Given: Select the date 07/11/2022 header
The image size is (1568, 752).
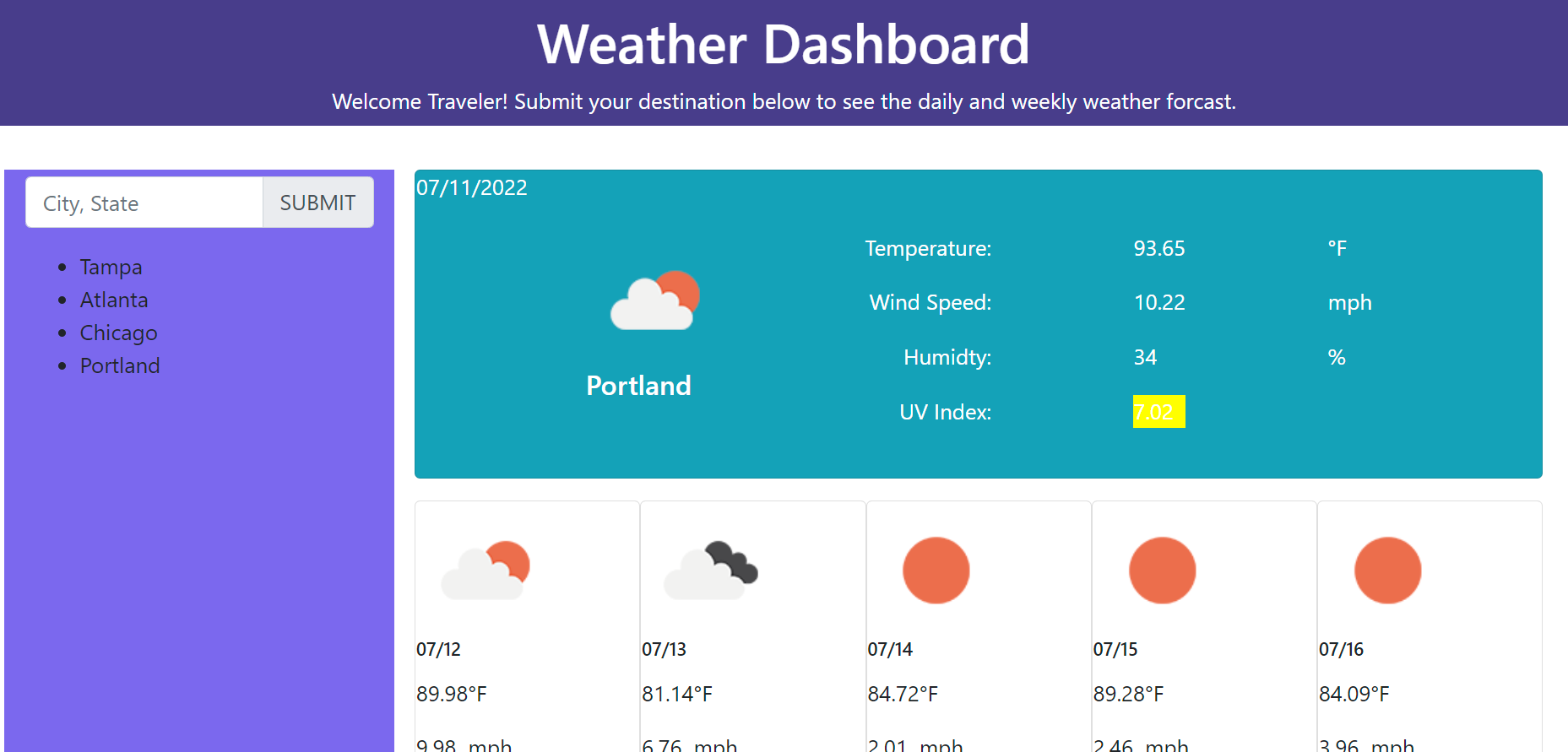Looking at the screenshot, I should tap(472, 187).
